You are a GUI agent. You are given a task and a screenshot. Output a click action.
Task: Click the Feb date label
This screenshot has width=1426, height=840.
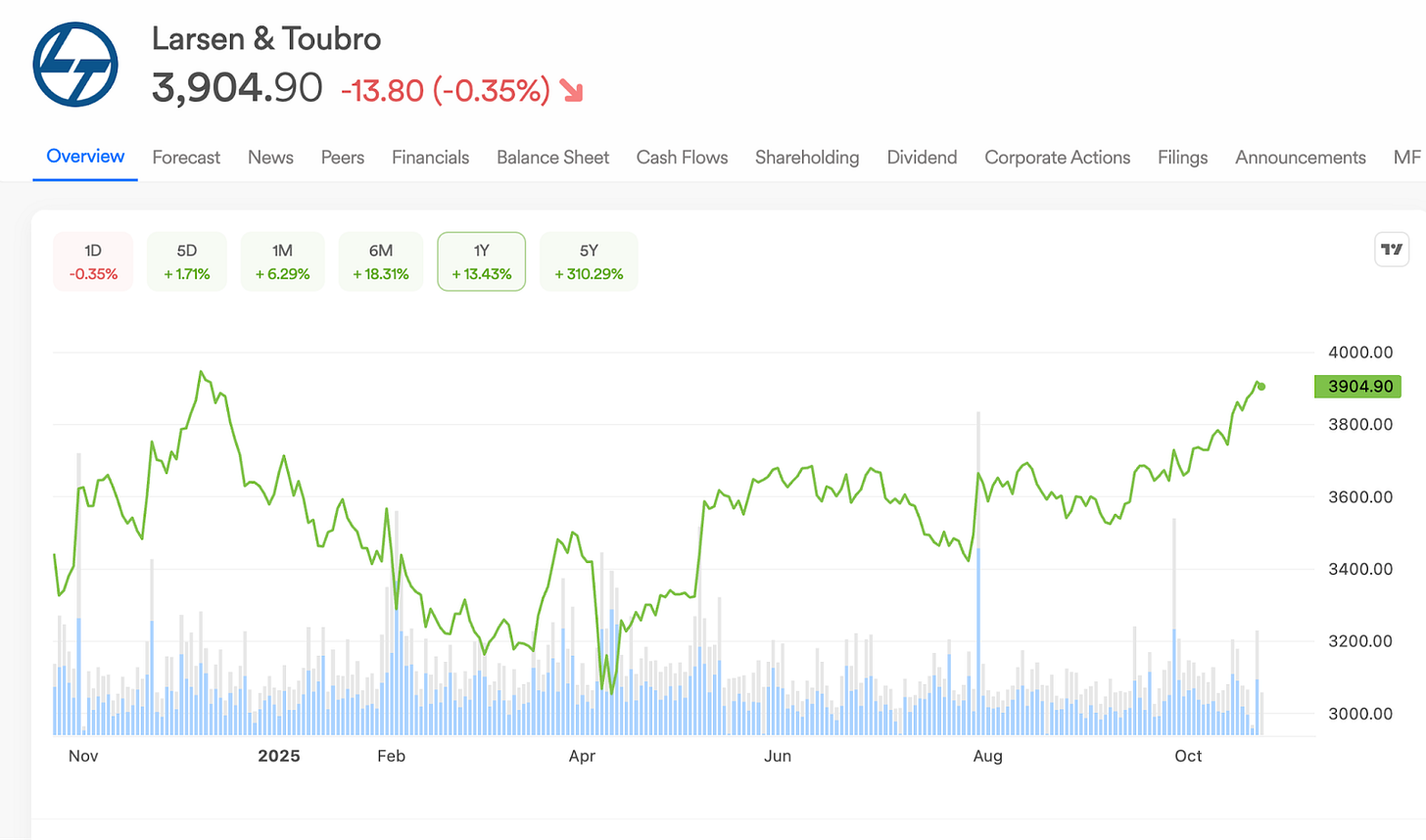point(391,756)
